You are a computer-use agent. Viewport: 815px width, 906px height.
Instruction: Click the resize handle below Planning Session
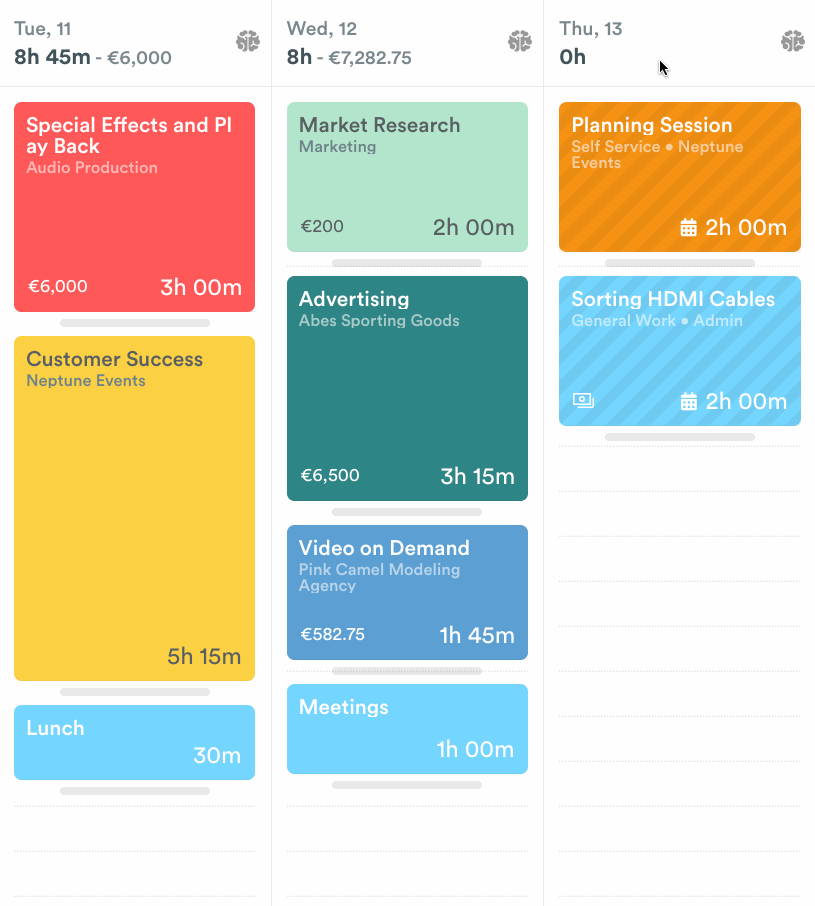[x=680, y=263]
